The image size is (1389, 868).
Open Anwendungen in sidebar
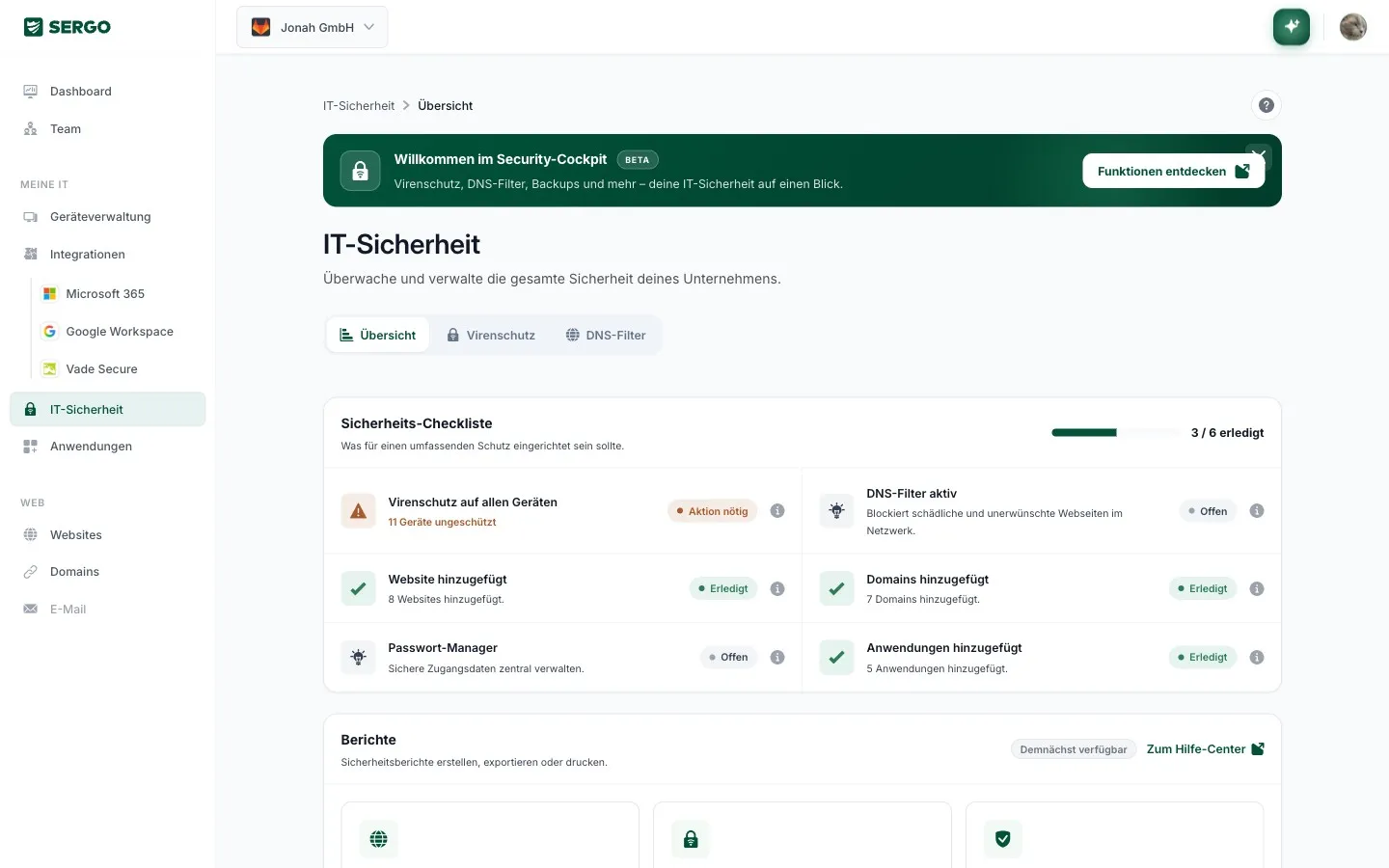[108, 447]
